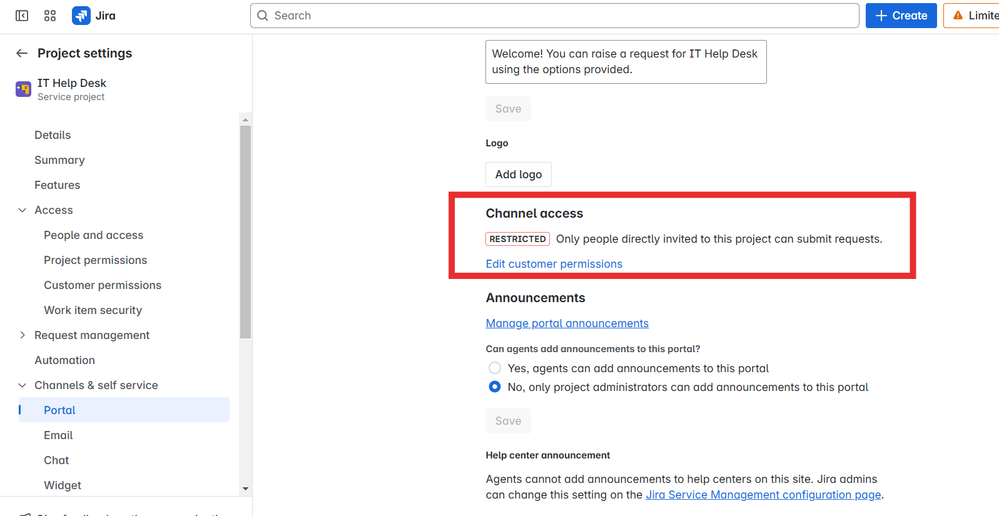Open the Details settings page
The height and width of the screenshot is (516, 999).
coord(52,135)
